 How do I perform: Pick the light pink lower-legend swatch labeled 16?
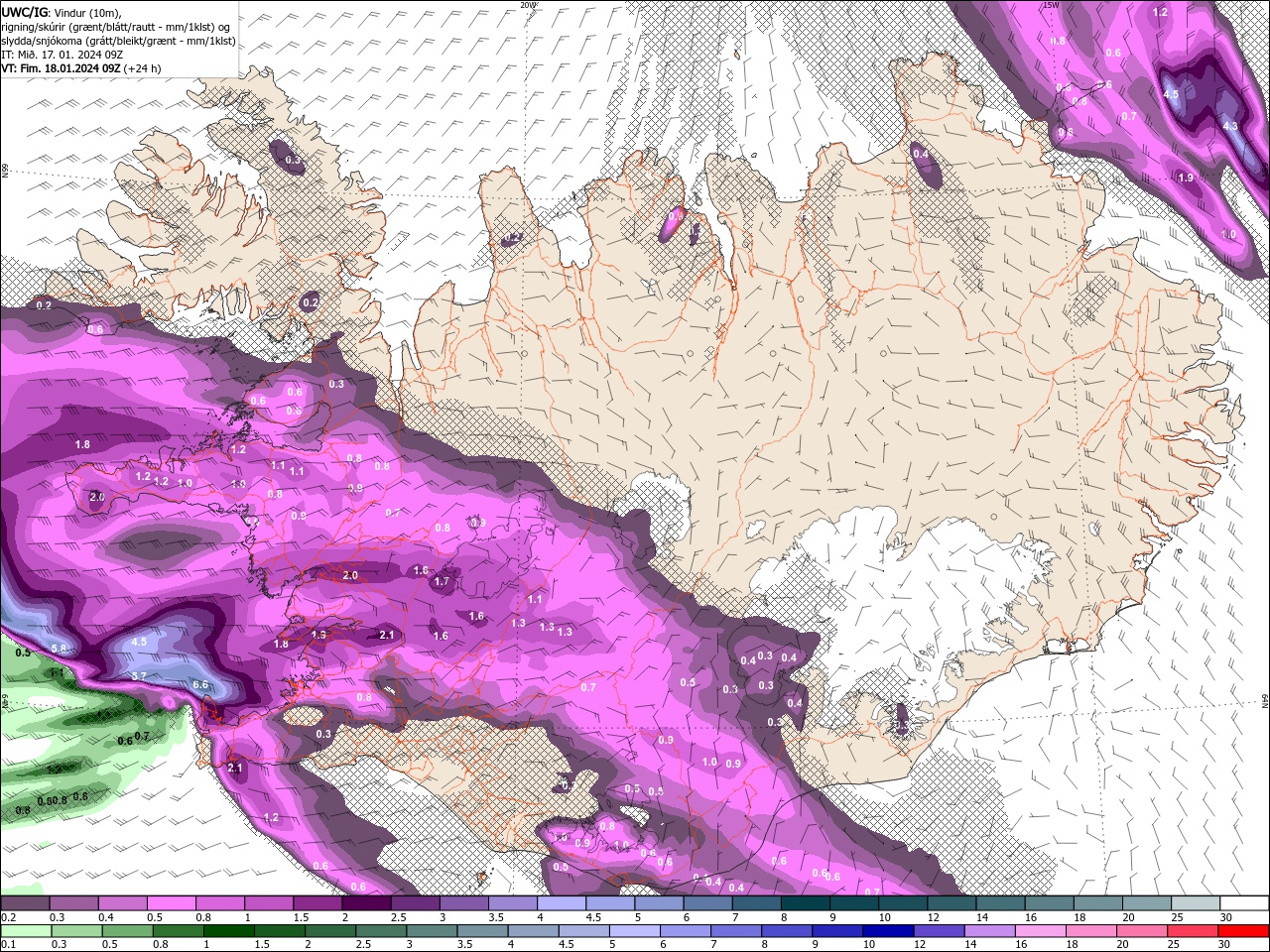(1042, 931)
